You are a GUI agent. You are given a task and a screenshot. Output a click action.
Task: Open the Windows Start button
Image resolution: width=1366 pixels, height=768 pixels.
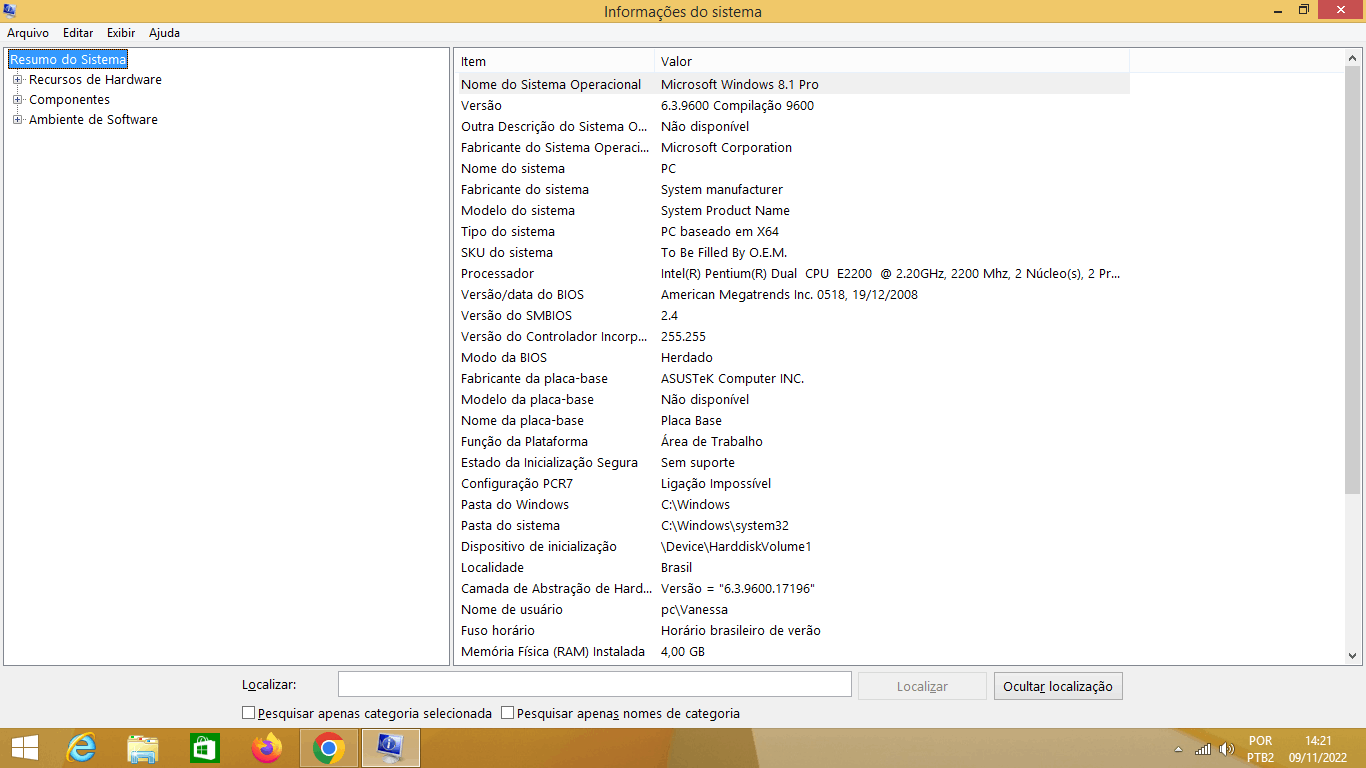tap(25, 748)
